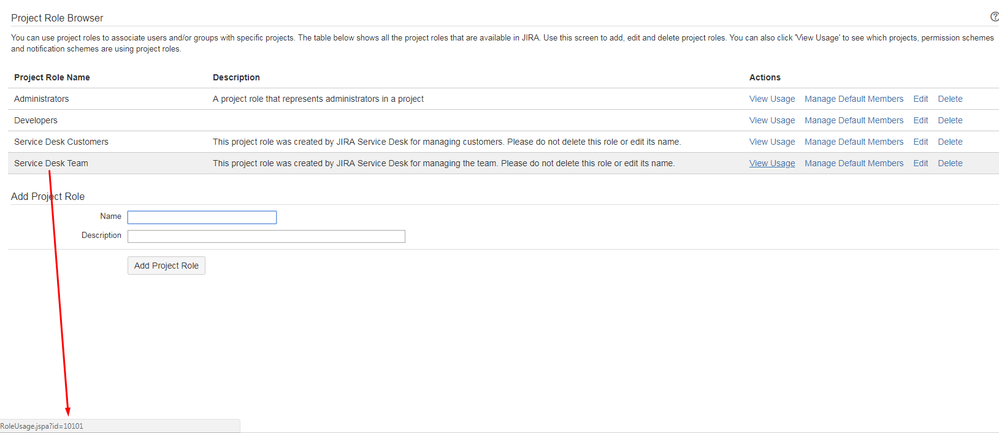The image size is (999, 433).
Task: Delete the Service Desk Team role
Action: pyautogui.click(x=950, y=163)
